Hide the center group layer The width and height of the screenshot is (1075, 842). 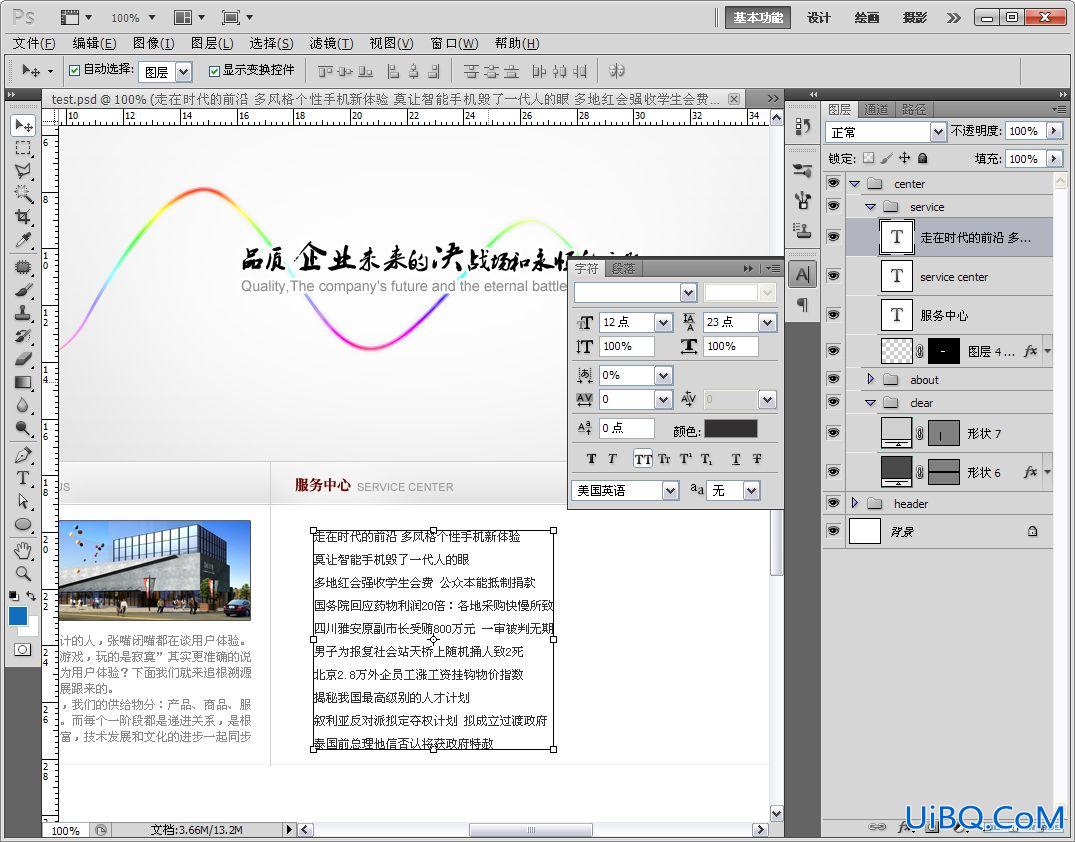pos(833,183)
